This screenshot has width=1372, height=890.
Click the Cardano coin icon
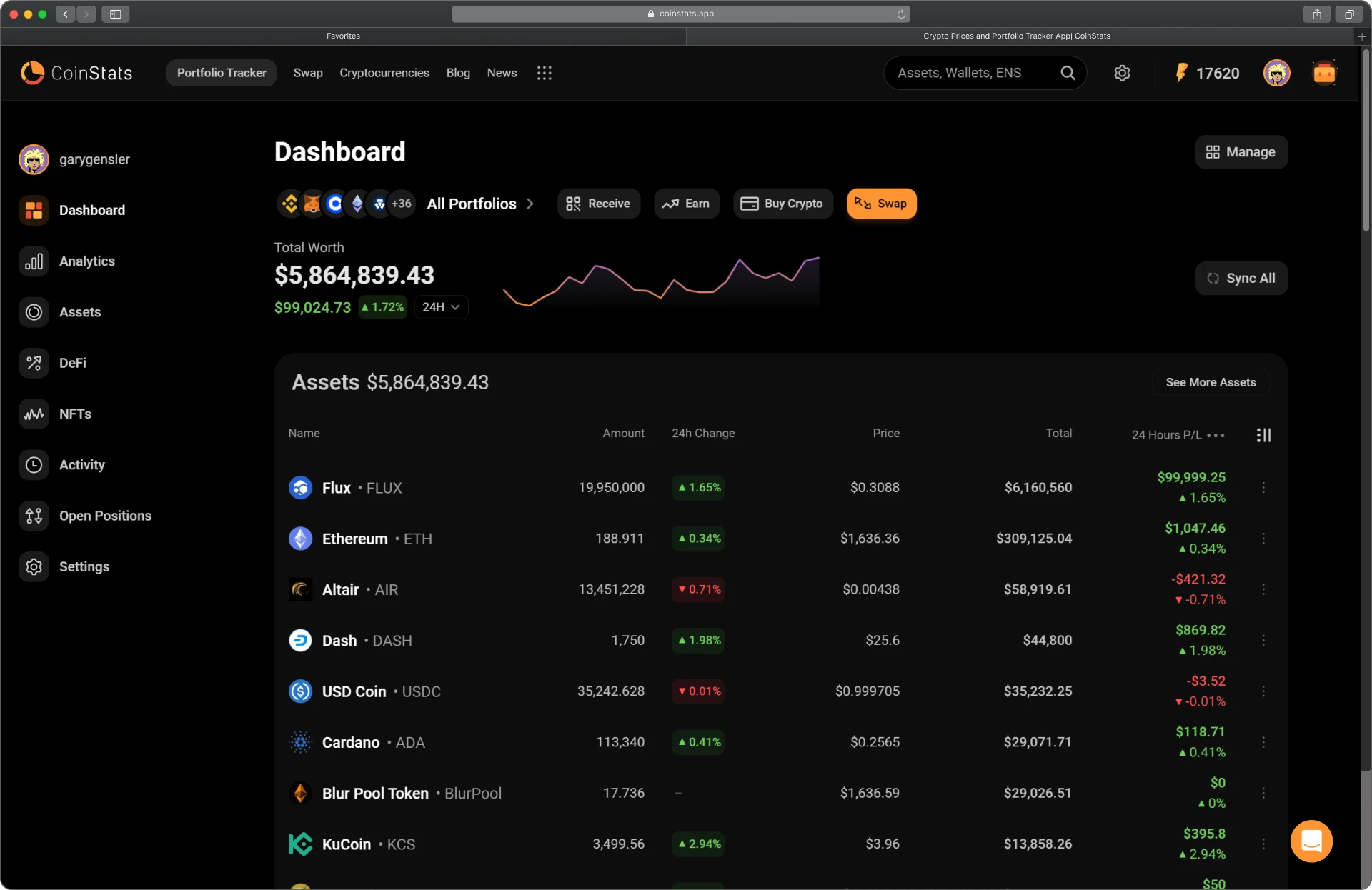300,742
